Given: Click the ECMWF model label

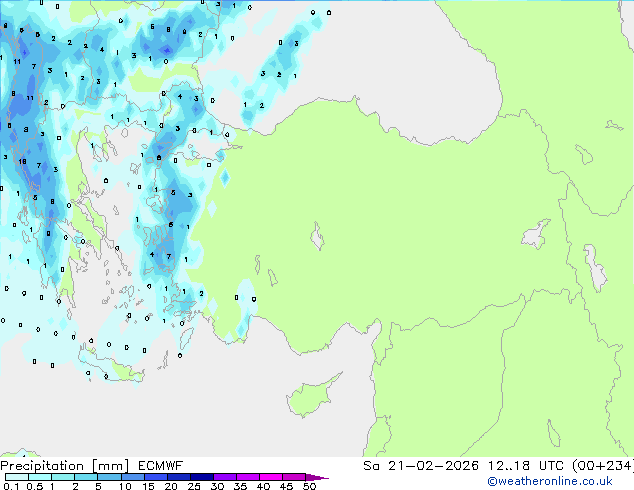Looking at the screenshot, I should coord(160,466).
